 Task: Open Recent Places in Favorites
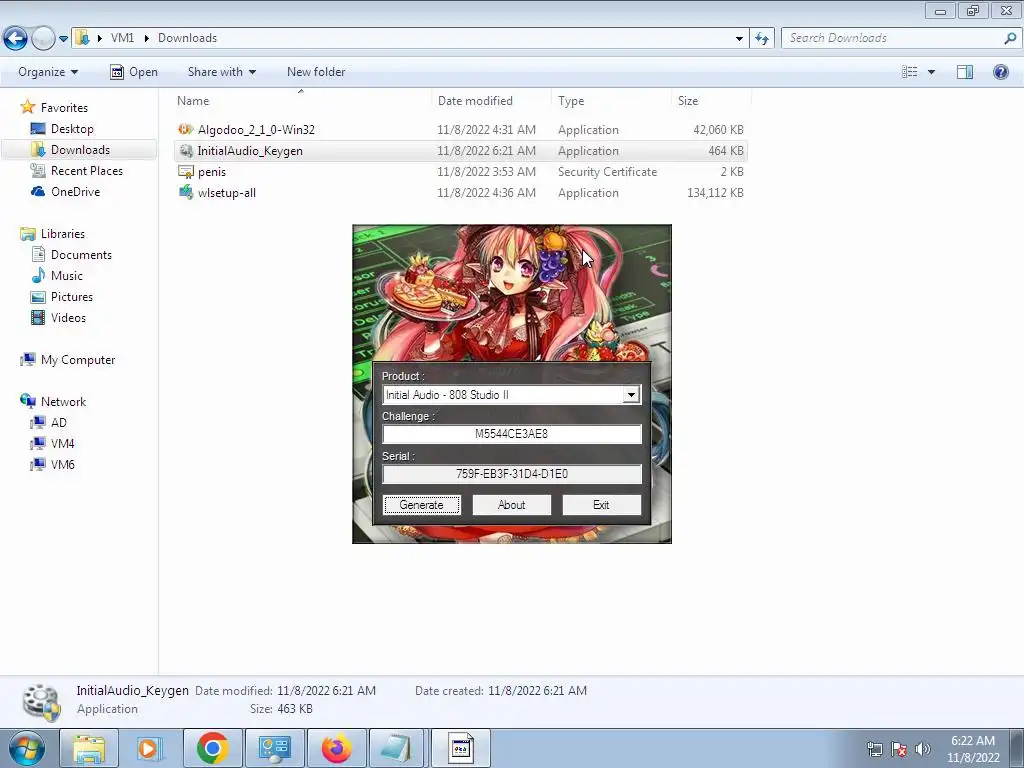(x=87, y=170)
